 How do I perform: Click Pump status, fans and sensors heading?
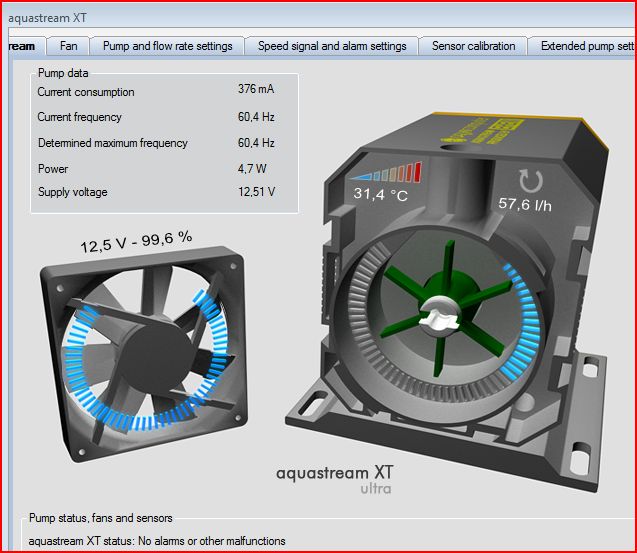(x=101, y=518)
